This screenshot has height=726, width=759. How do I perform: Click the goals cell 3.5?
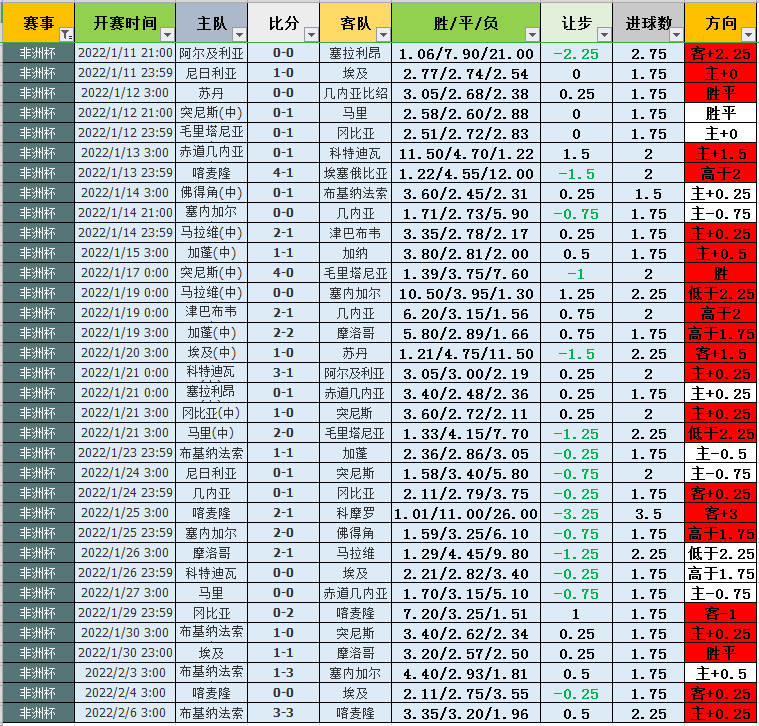[x=648, y=513]
